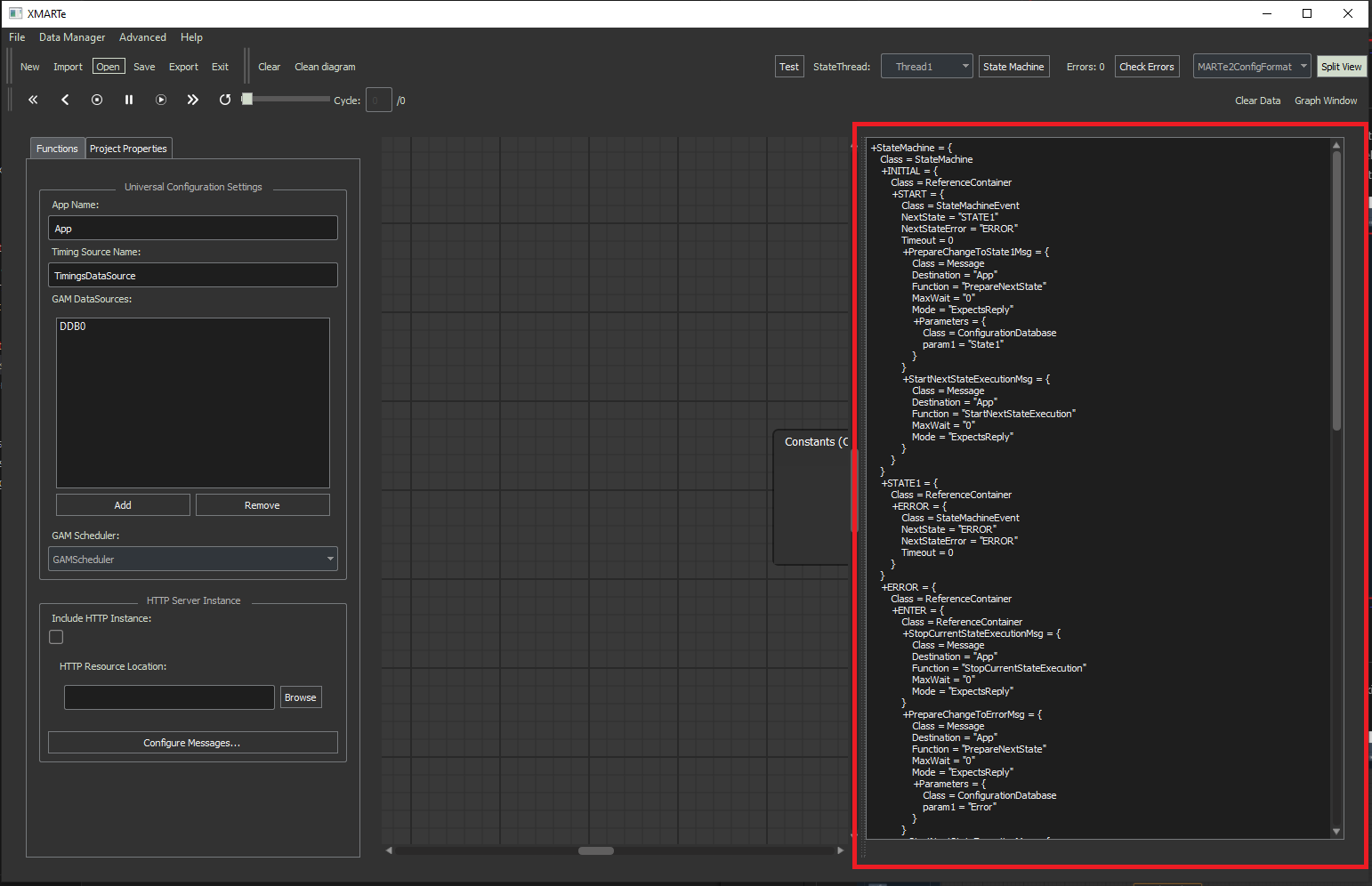This screenshot has width=1372, height=886.
Task: Open the Data Manager menu
Action: tap(72, 37)
